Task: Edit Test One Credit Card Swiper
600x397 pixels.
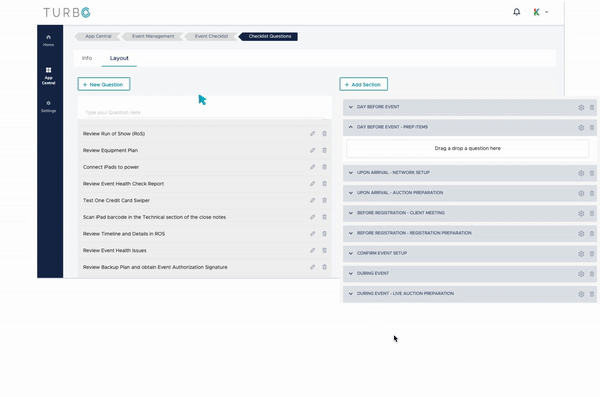Action: click(x=313, y=200)
